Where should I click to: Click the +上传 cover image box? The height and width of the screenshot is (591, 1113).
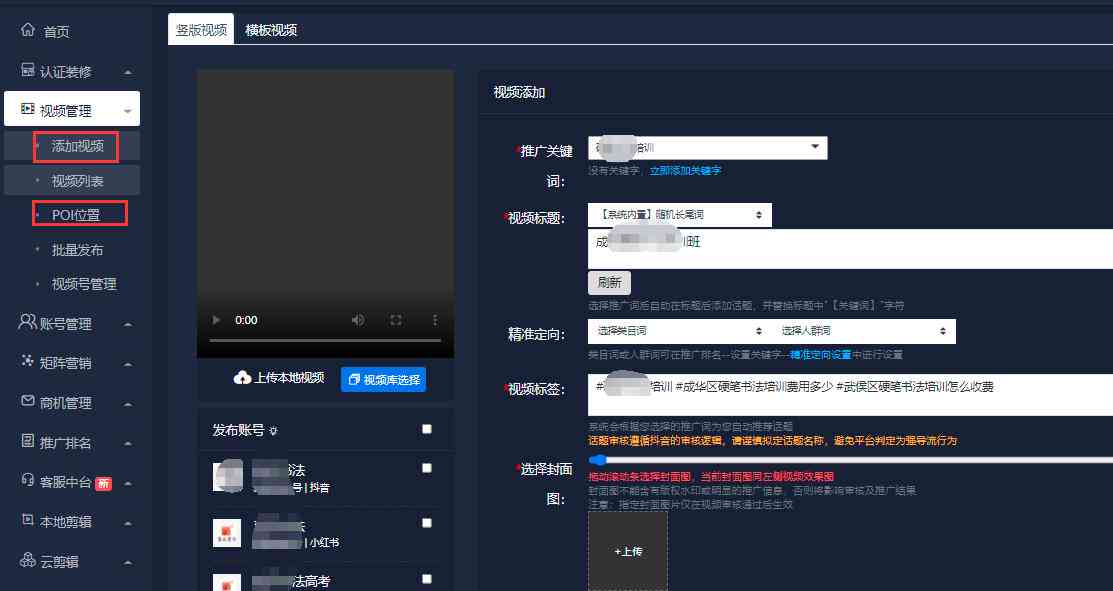coord(628,551)
